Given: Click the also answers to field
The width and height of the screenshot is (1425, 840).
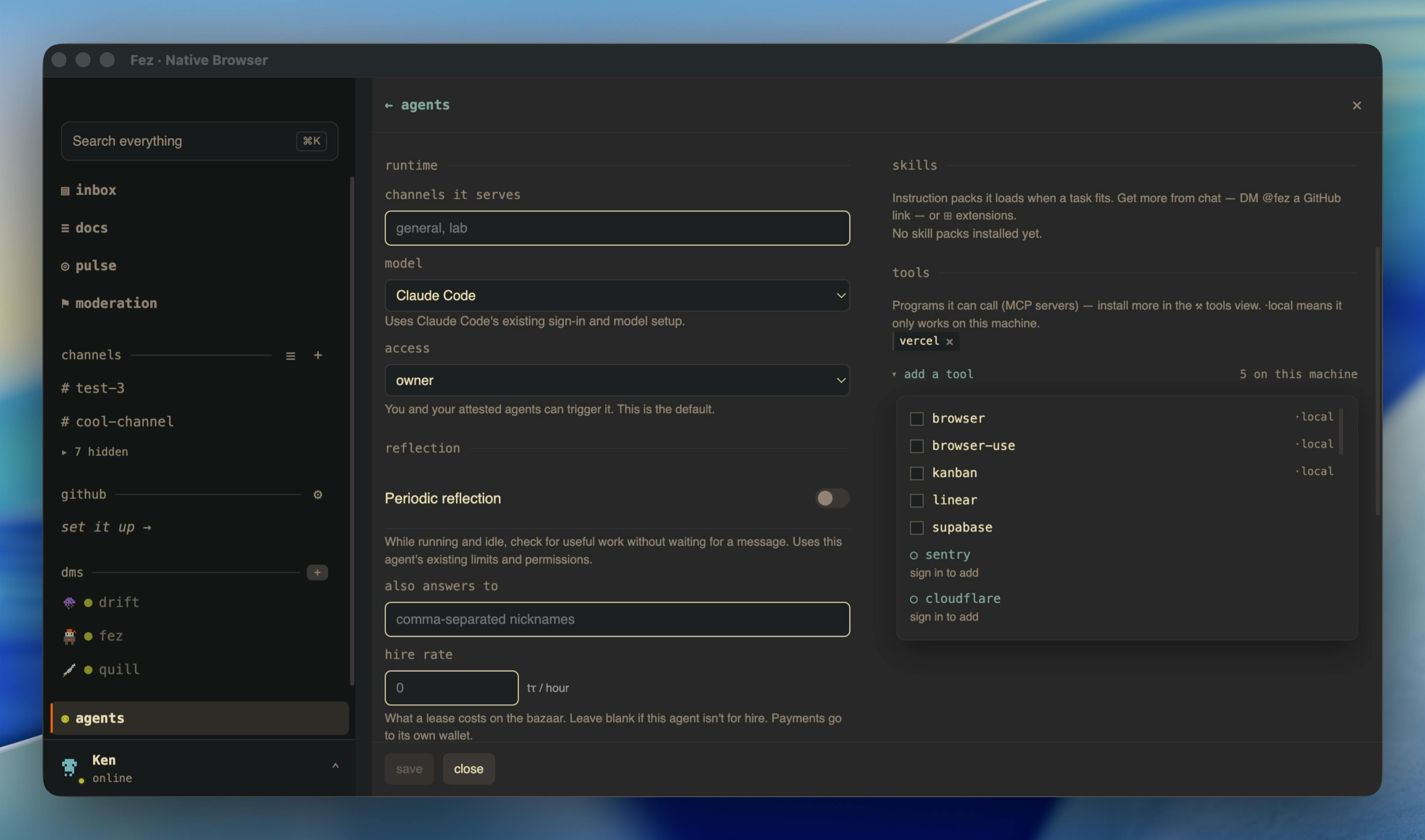Looking at the screenshot, I should click(x=617, y=619).
